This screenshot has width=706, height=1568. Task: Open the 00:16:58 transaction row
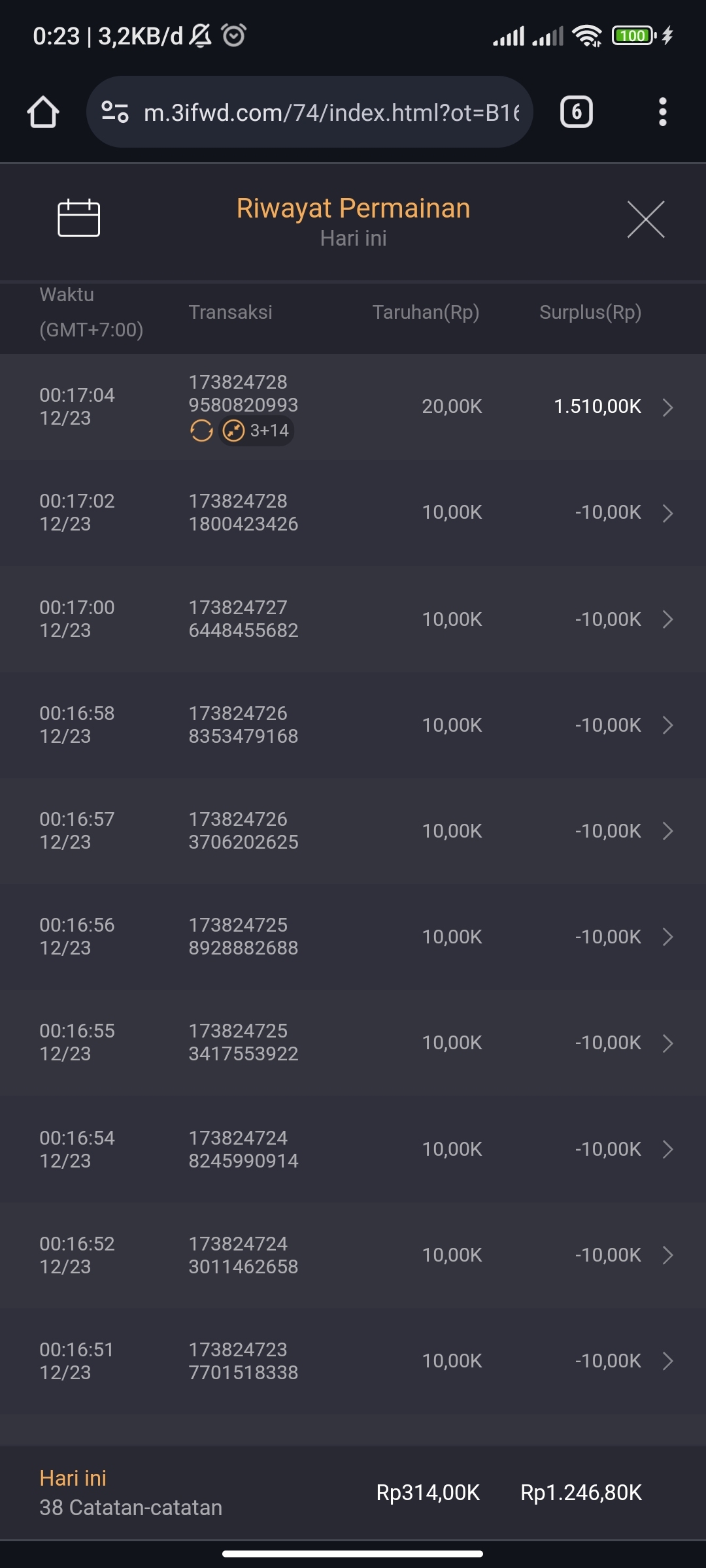[353, 725]
